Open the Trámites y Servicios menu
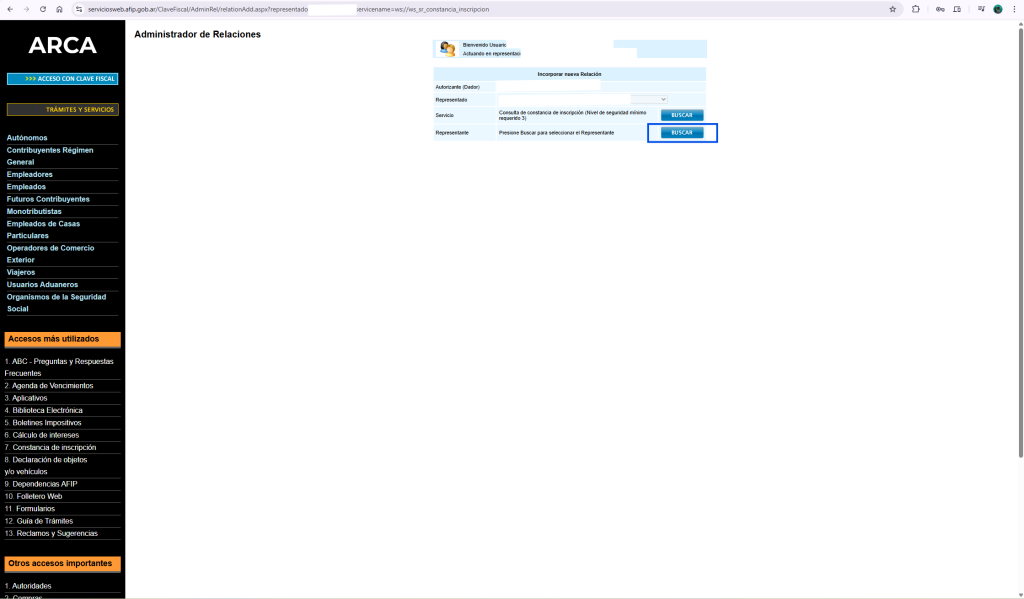1024x599 pixels. 62,109
